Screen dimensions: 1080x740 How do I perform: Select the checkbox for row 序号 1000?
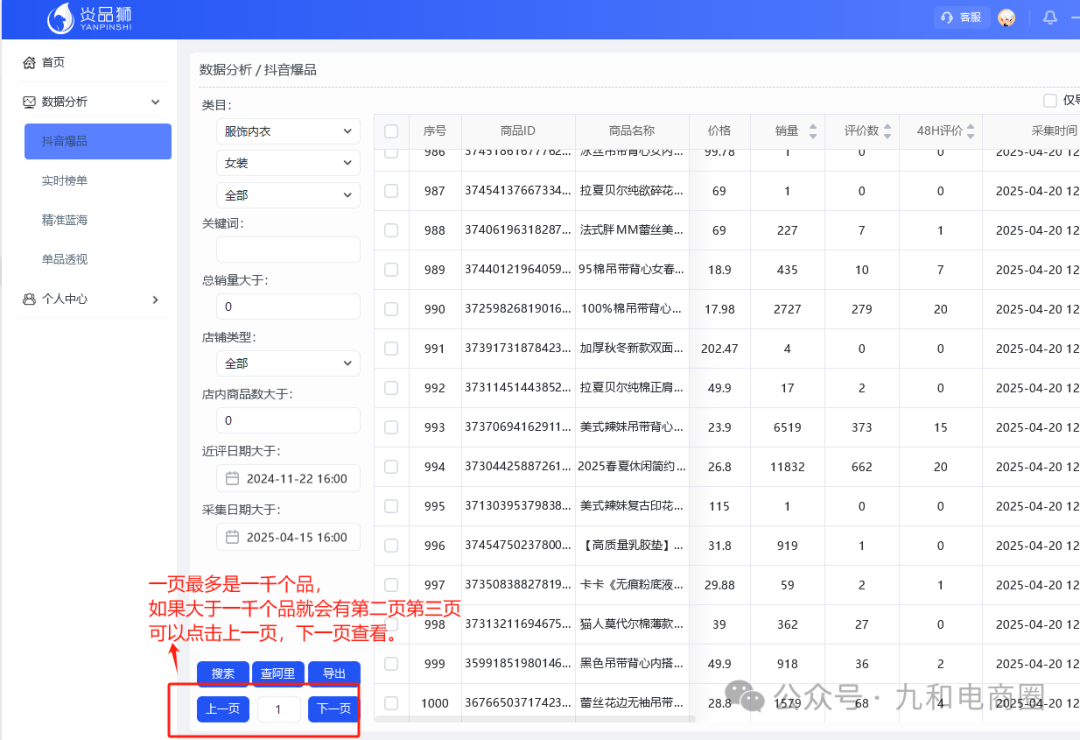coord(393,703)
